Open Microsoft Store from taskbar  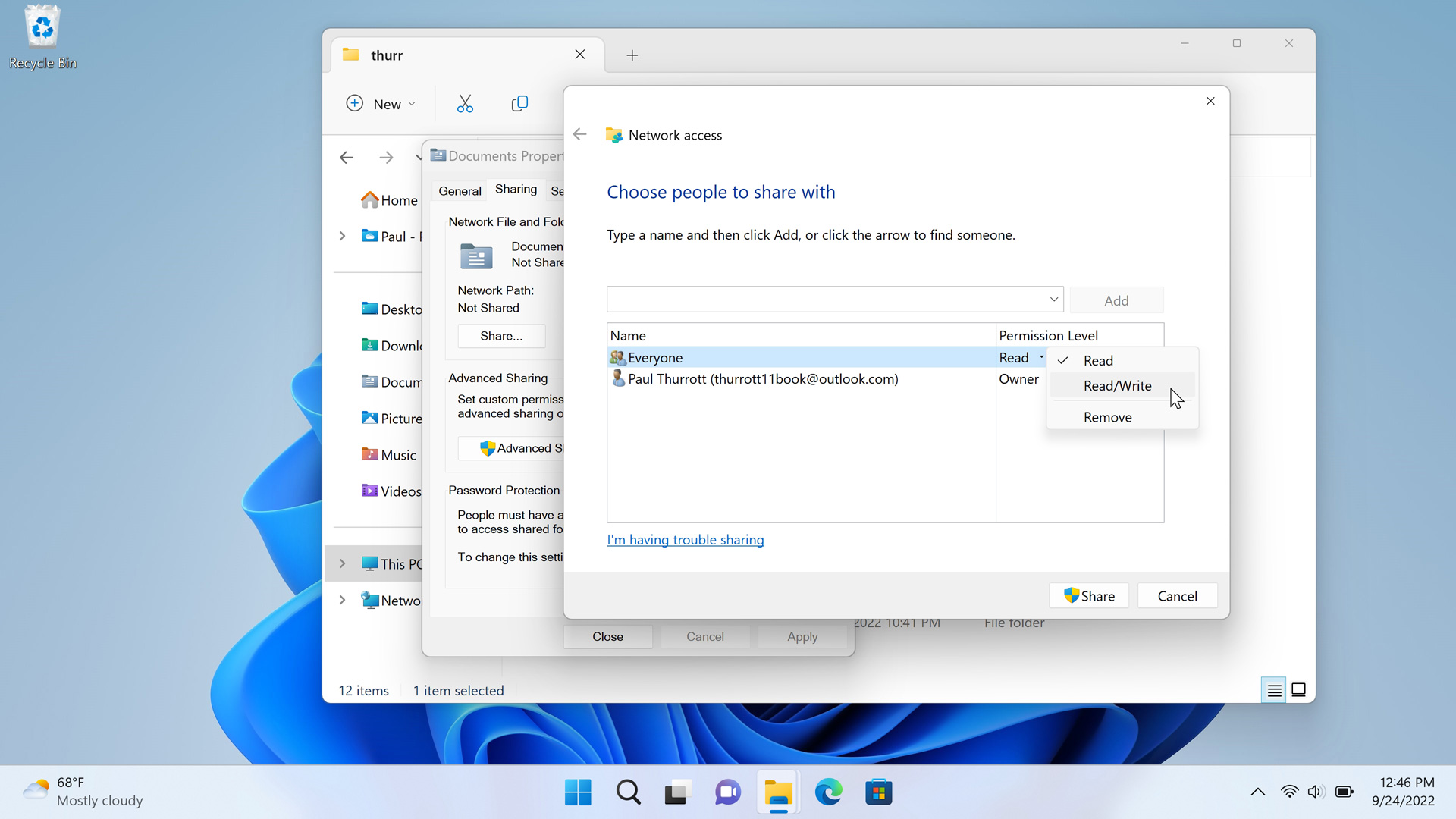(x=878, y=792)
